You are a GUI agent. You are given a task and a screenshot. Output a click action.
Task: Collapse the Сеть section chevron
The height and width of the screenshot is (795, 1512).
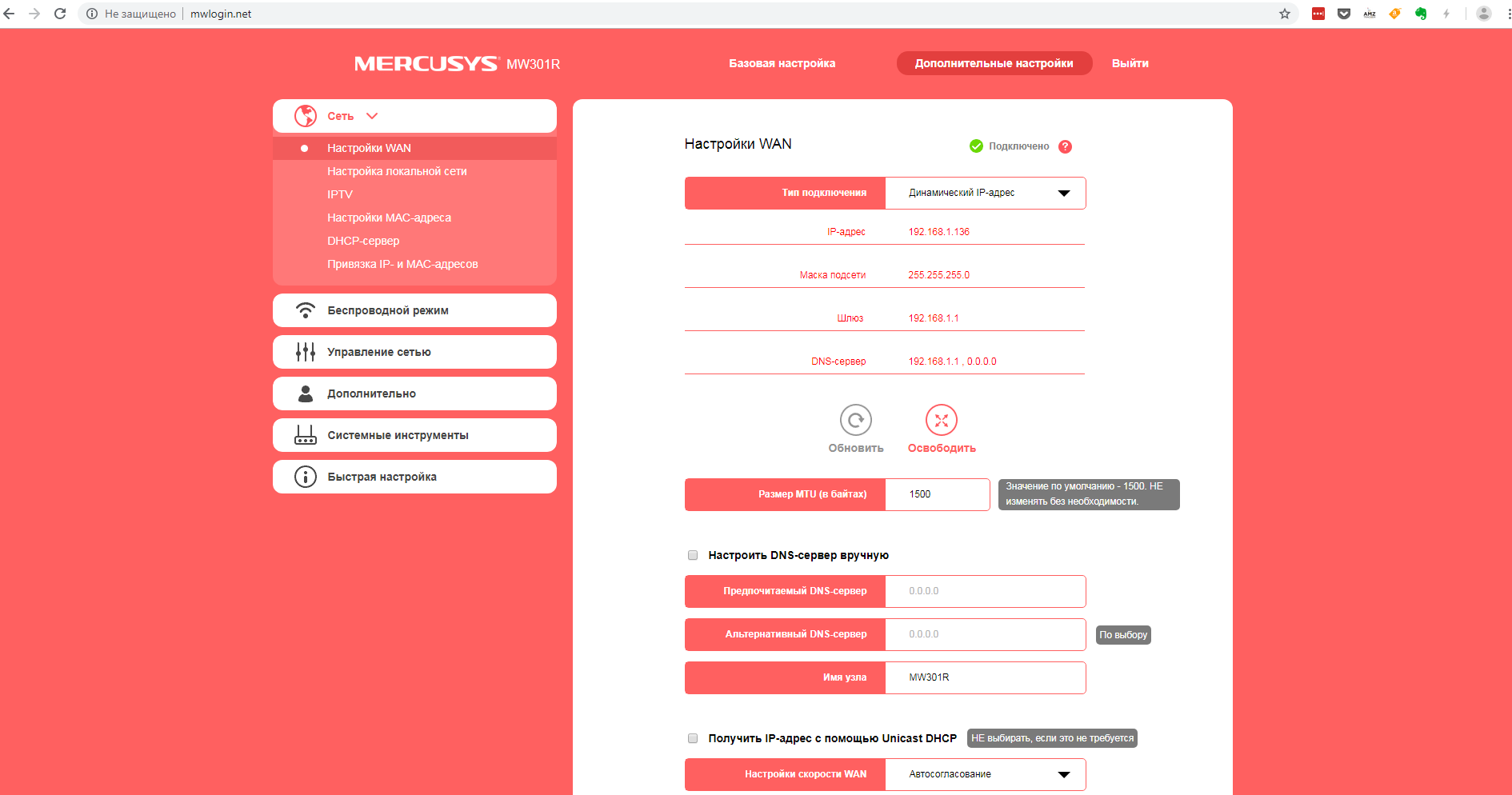tap(372, 116)
